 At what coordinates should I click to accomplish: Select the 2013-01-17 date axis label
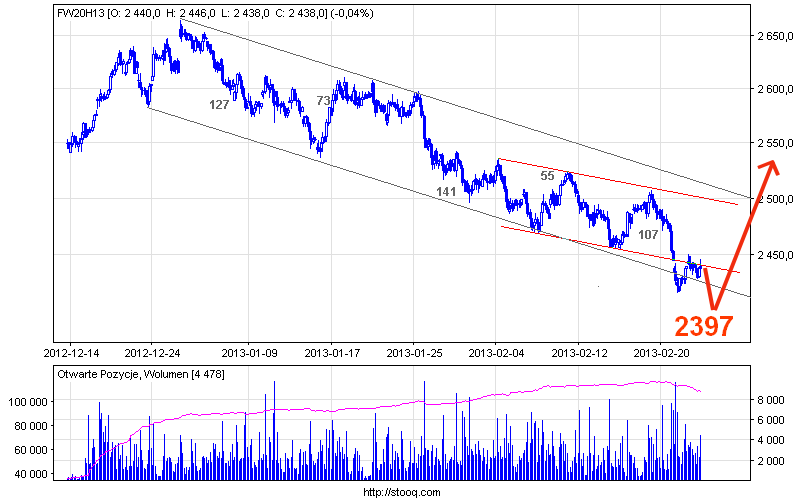332,353
